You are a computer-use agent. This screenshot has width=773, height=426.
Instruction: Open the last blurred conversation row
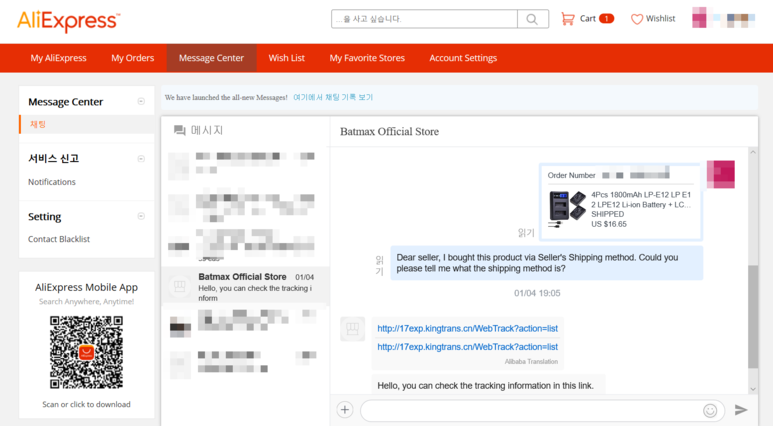[x=246, y=363]
